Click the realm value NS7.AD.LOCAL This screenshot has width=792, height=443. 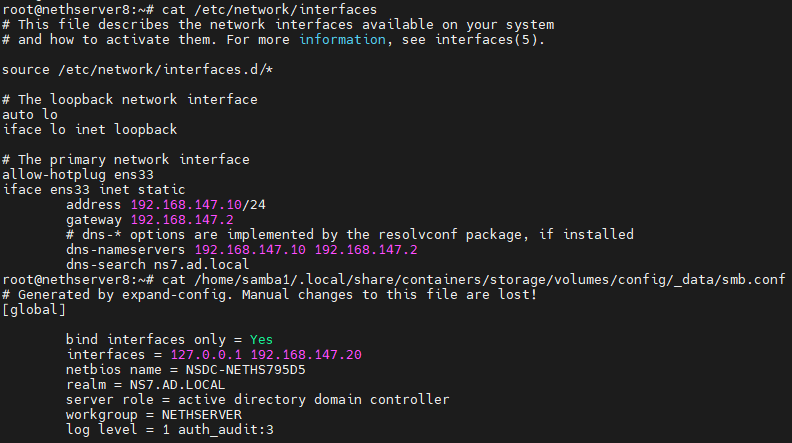coord(177,384)
